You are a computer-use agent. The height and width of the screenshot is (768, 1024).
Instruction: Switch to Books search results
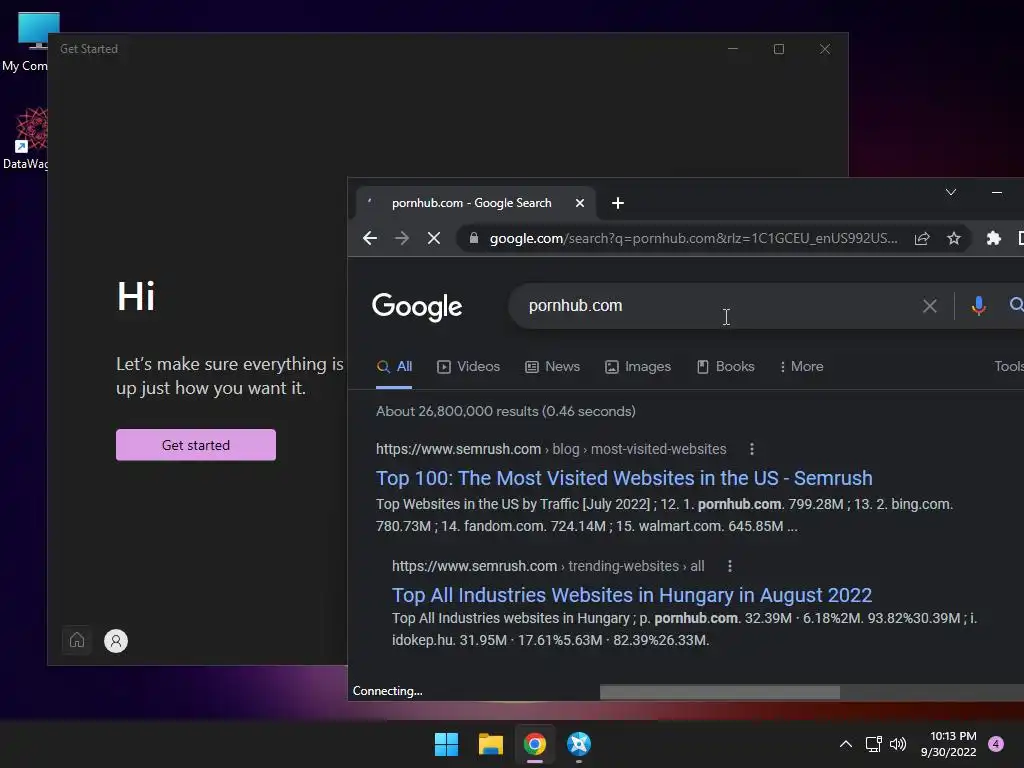(x=726, y=367)
